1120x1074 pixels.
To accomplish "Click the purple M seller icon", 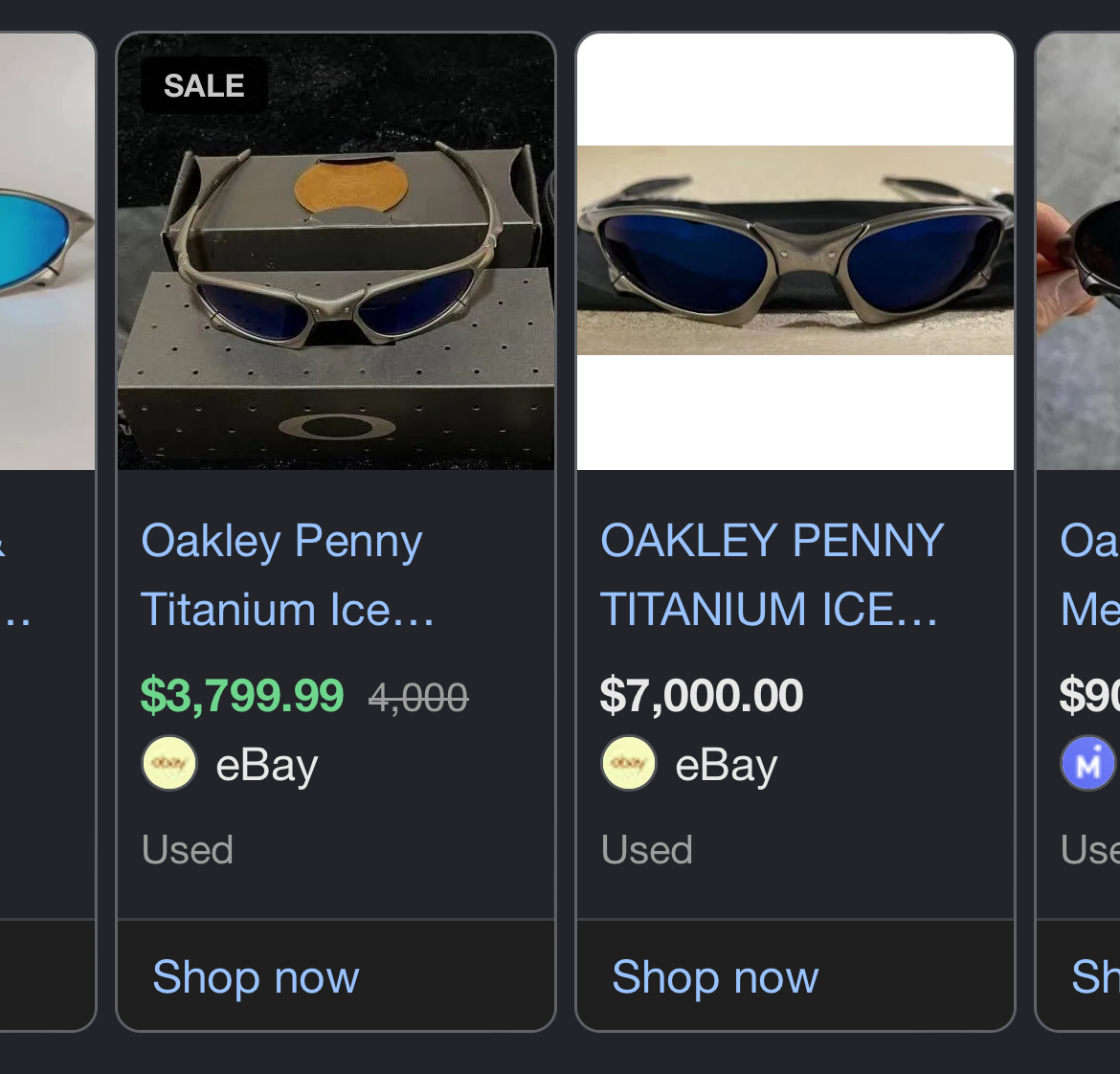I will point(1088,764).
